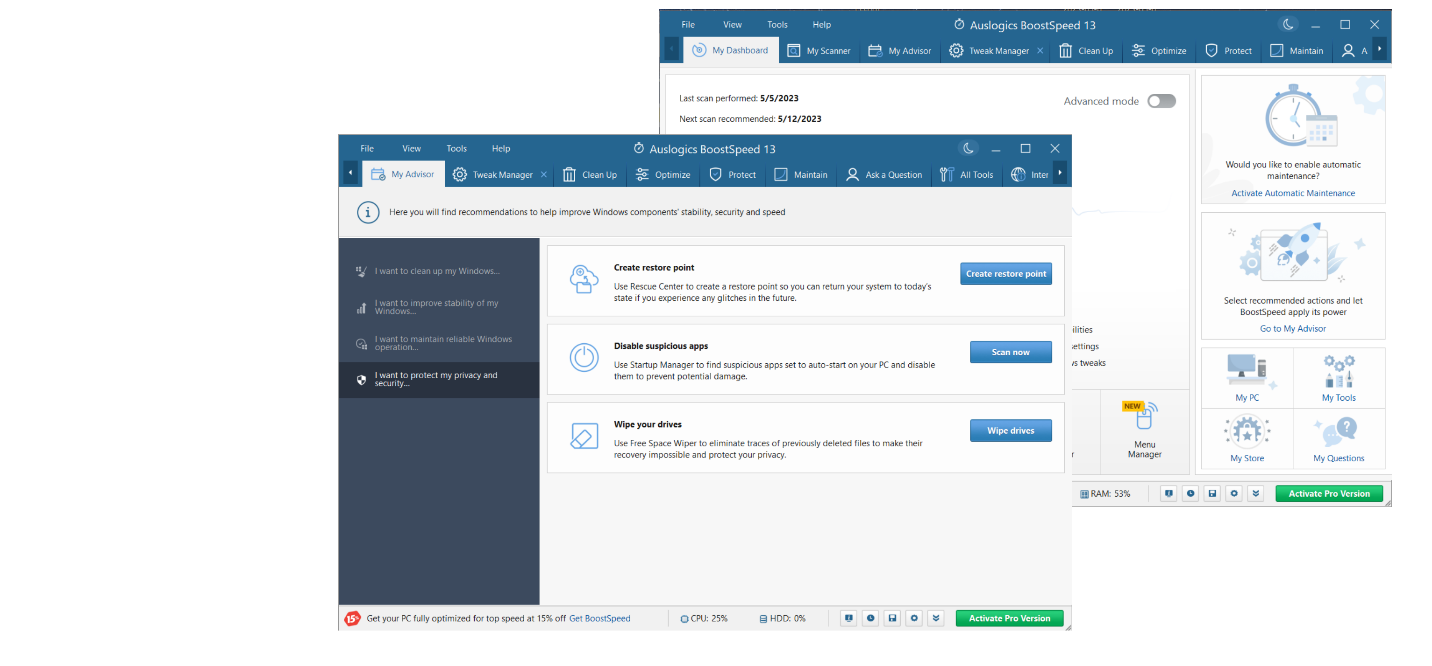Click the Wipe your drives eraser icon
Screen dimensions: 1432x666
pyautogui.click(x=583, y=436)
